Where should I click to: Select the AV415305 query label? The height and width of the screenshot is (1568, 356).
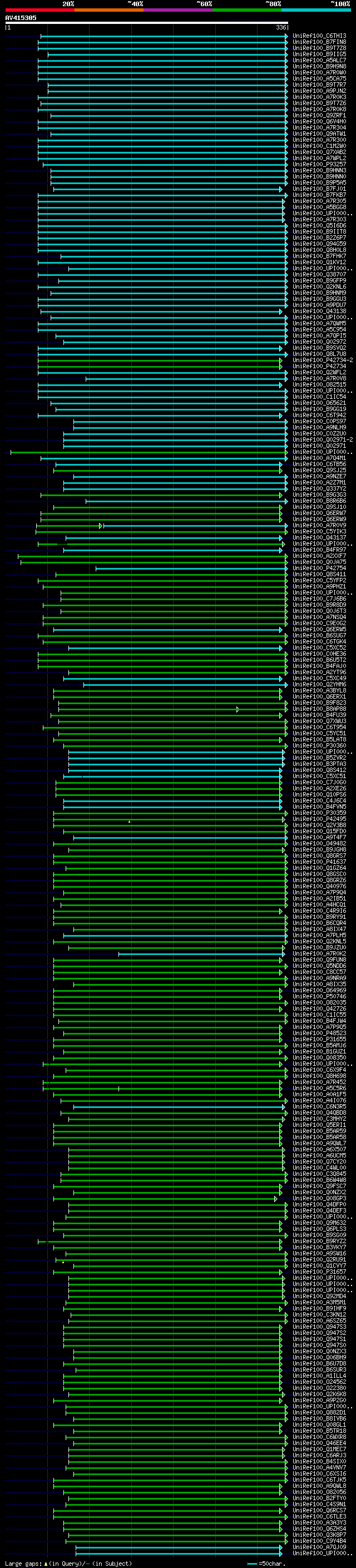tap(21, 18)
